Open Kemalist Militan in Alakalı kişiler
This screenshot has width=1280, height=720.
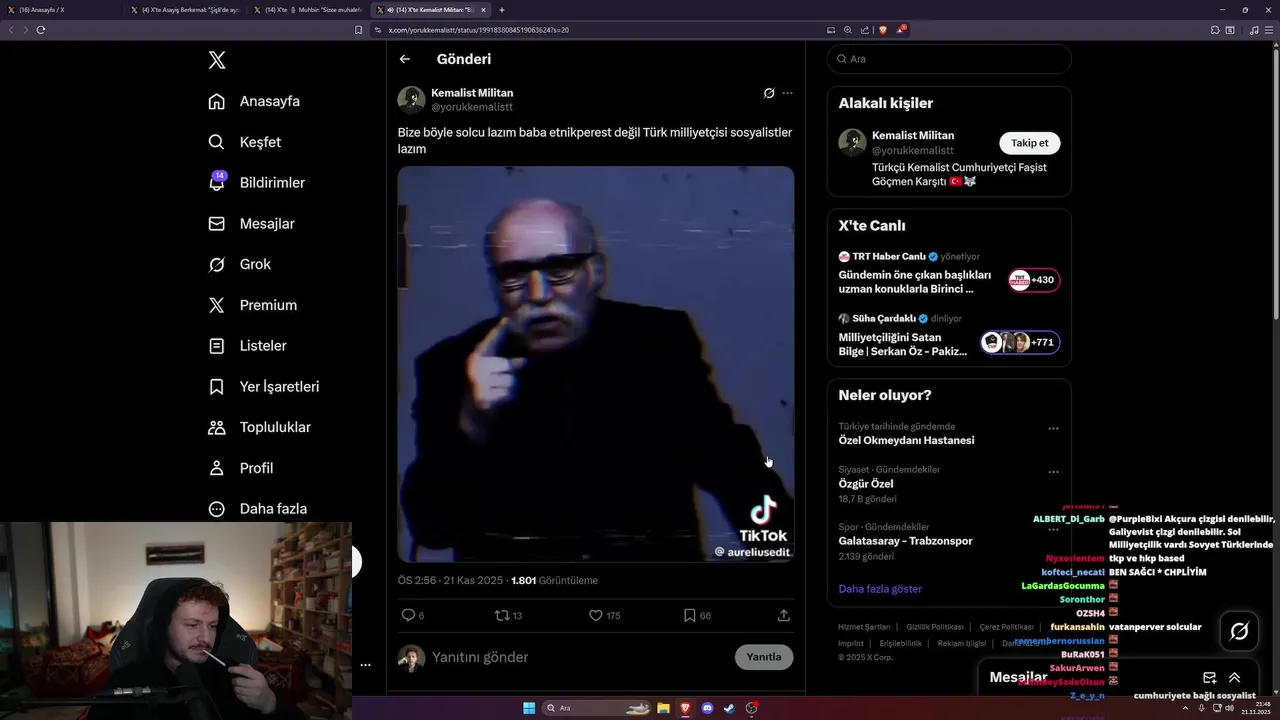click(913, 135)
